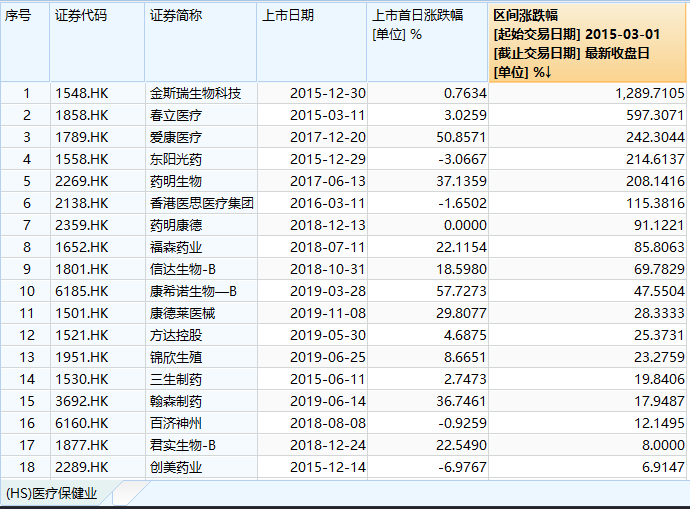690x509 pixels.
Task: Select the value 12.1495
Action: pos(659,423)
